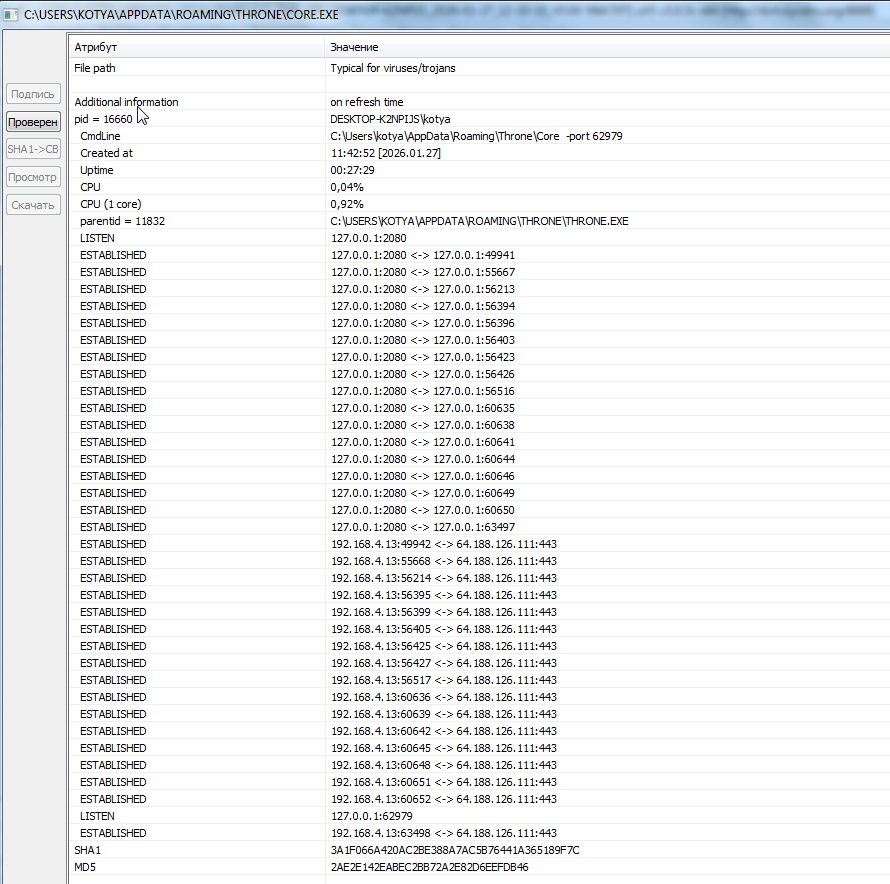The image size is (890, 884).
Task: Select the Additional information row
Action: (479, 102)
